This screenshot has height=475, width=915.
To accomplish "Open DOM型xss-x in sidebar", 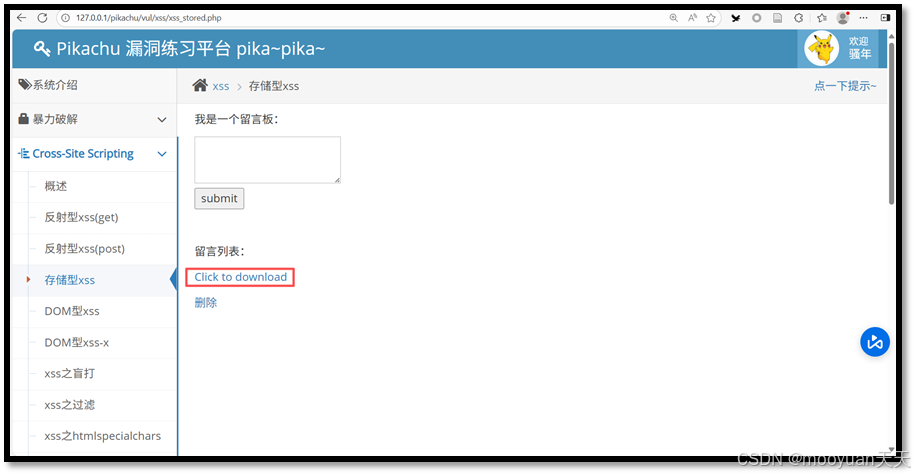I will (x=76, y=343).
